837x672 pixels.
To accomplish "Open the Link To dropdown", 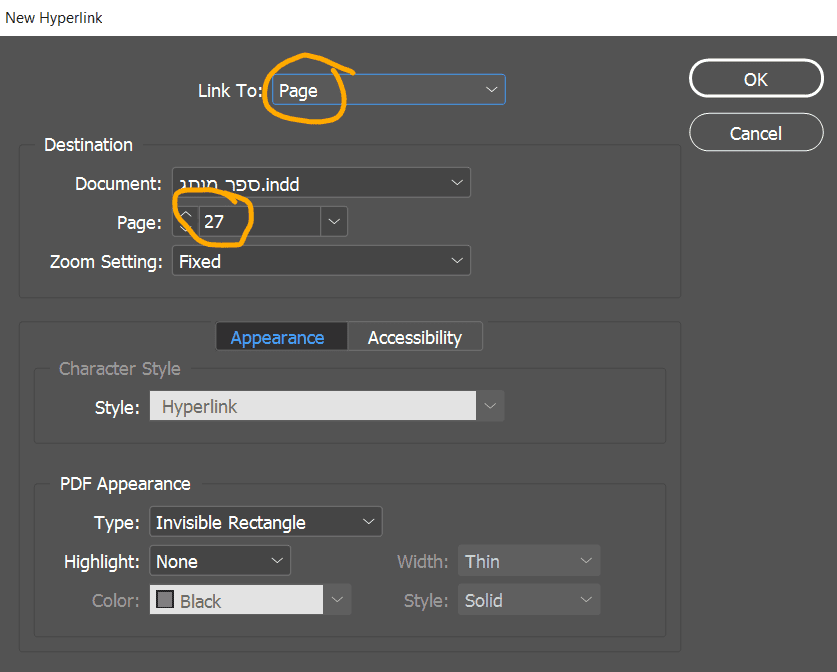I will (x=388, y=90).
